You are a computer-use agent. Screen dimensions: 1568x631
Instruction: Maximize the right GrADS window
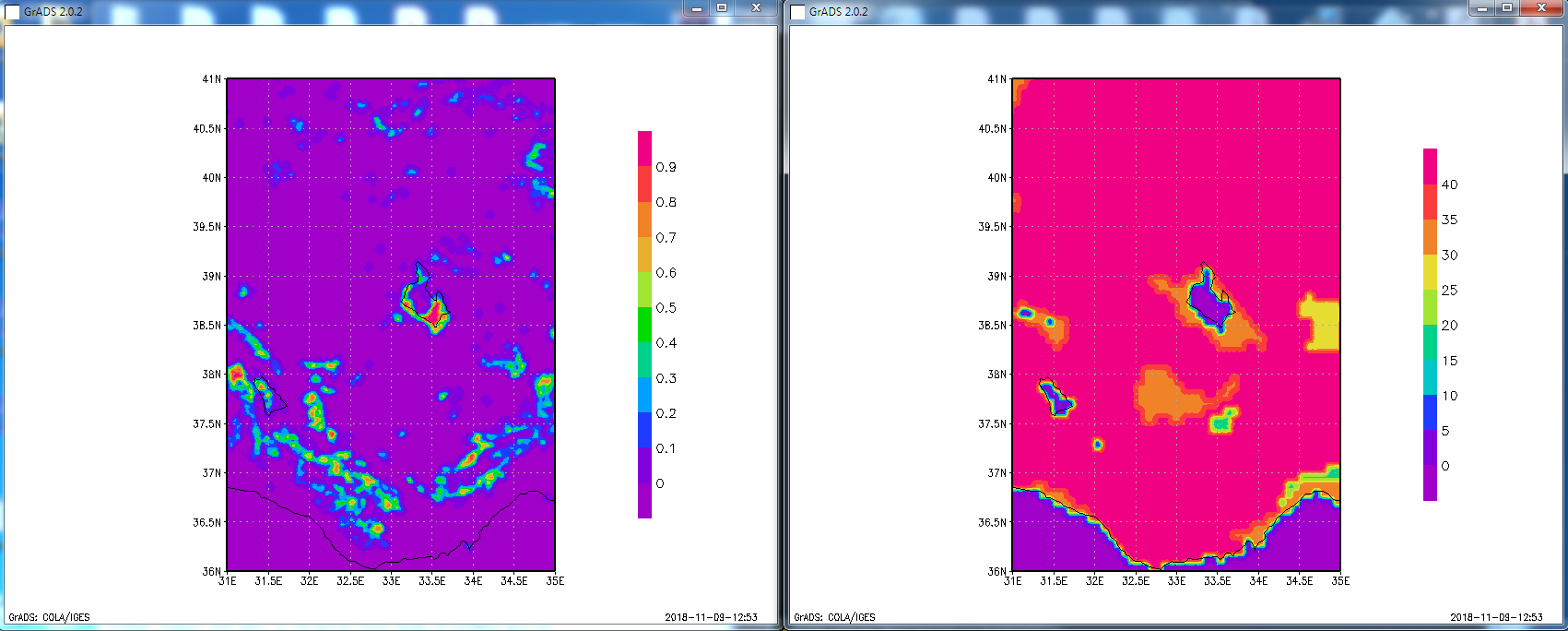pos(1508,8)
